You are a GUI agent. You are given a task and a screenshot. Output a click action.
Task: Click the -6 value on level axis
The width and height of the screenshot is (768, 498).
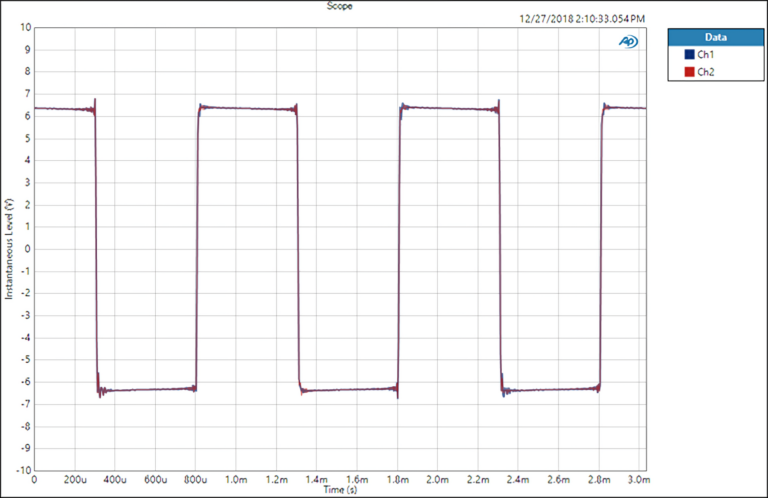tap(25, 381)
